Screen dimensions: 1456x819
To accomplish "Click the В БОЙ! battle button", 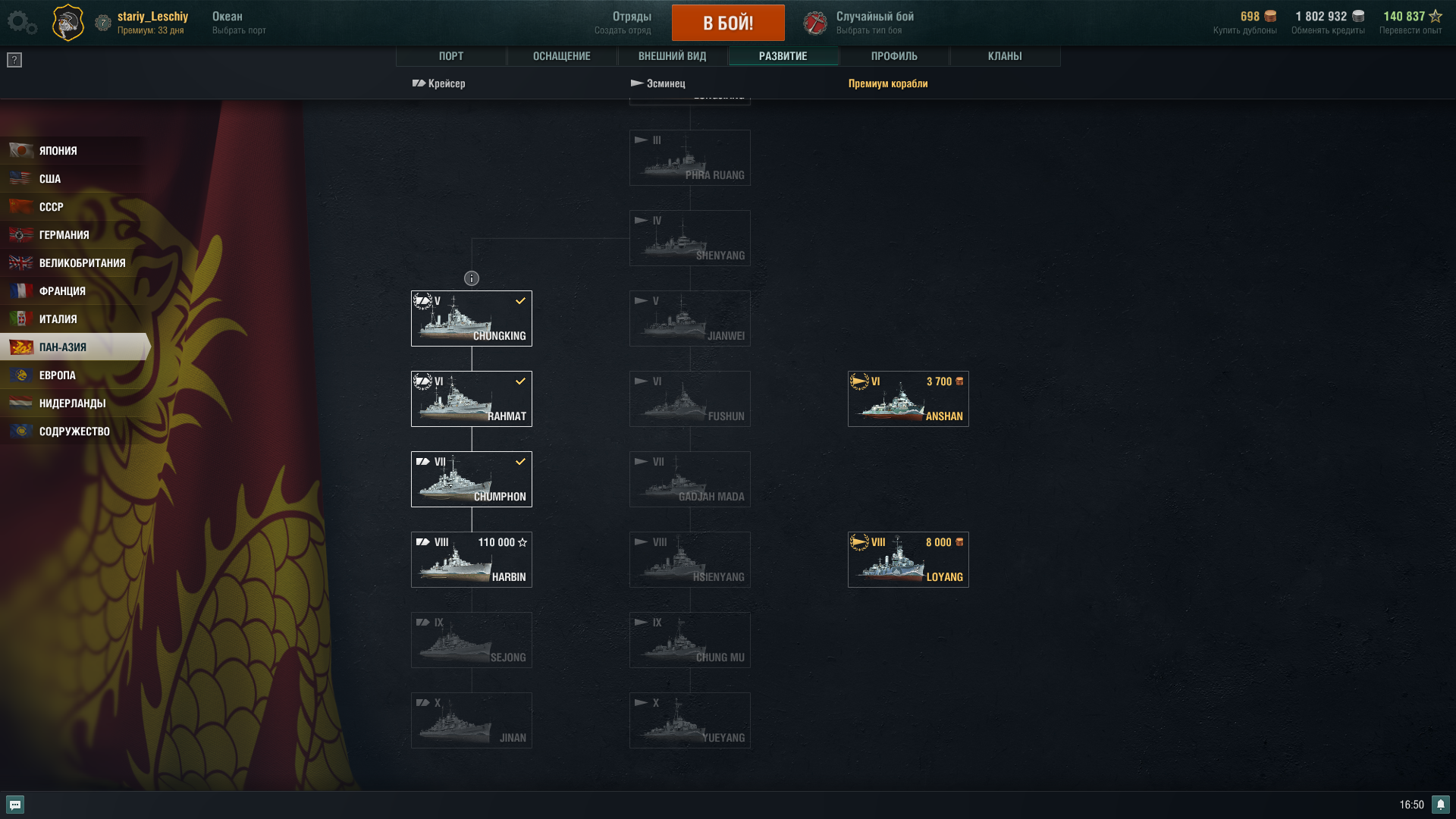I will click(728, 23).
